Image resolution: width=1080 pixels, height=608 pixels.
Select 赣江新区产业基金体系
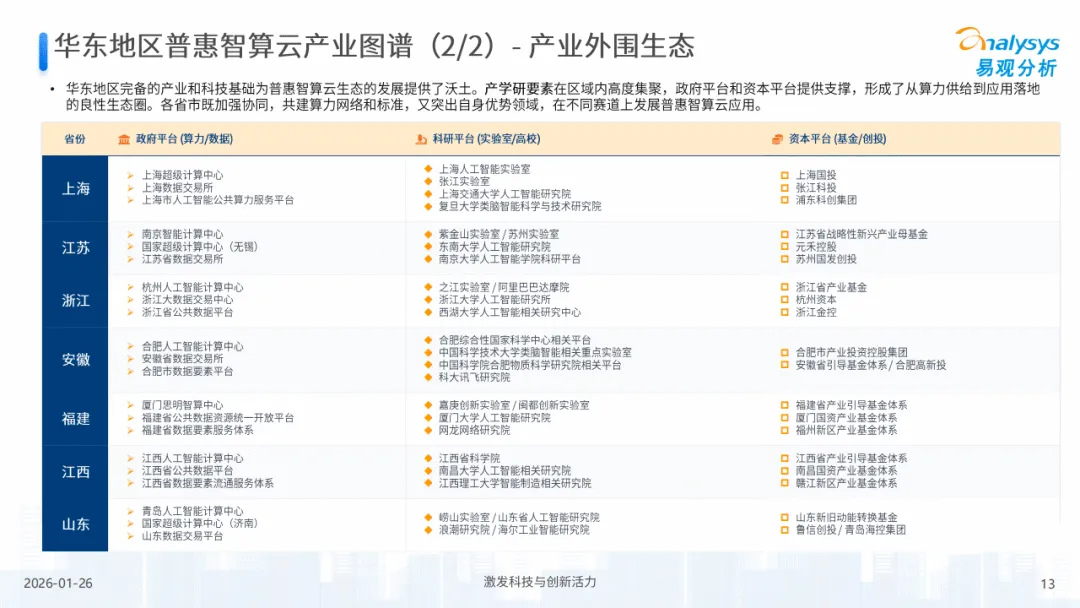(x=847, y=484)
